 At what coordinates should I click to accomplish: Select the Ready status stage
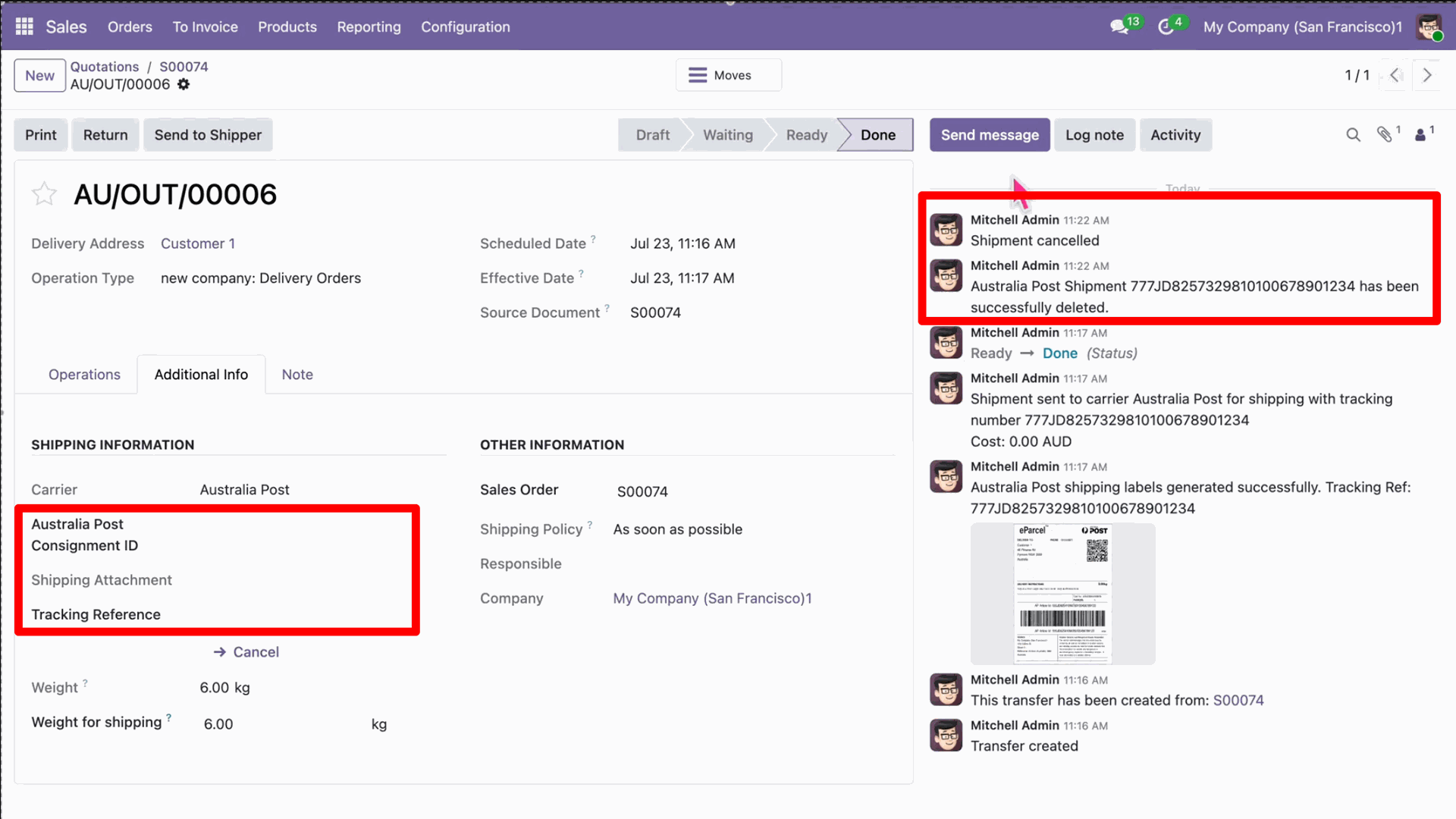(806, 135)
